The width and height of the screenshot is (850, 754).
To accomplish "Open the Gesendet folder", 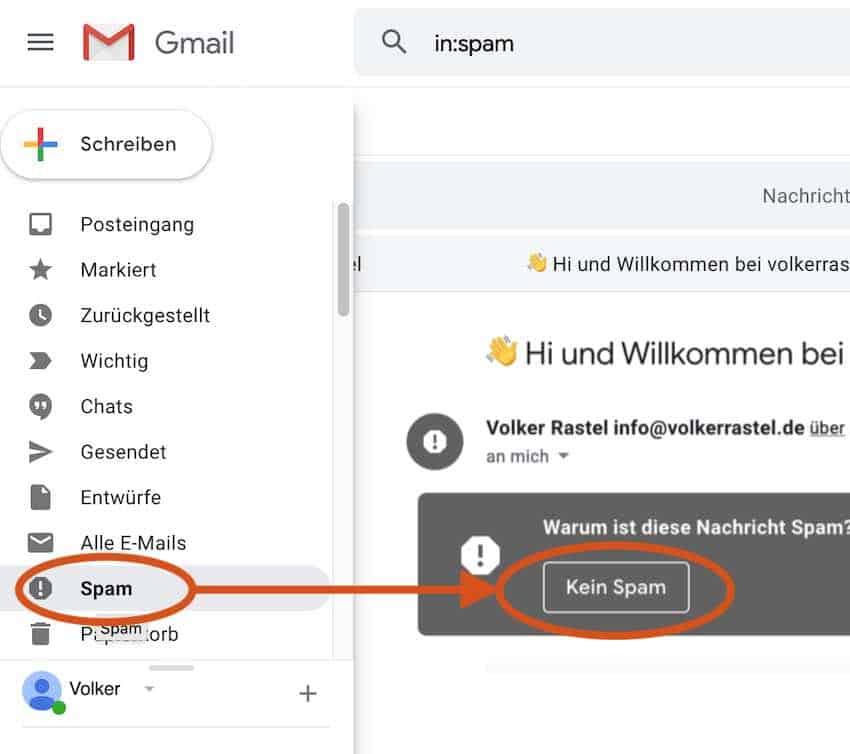I will [x=123, y=452].
